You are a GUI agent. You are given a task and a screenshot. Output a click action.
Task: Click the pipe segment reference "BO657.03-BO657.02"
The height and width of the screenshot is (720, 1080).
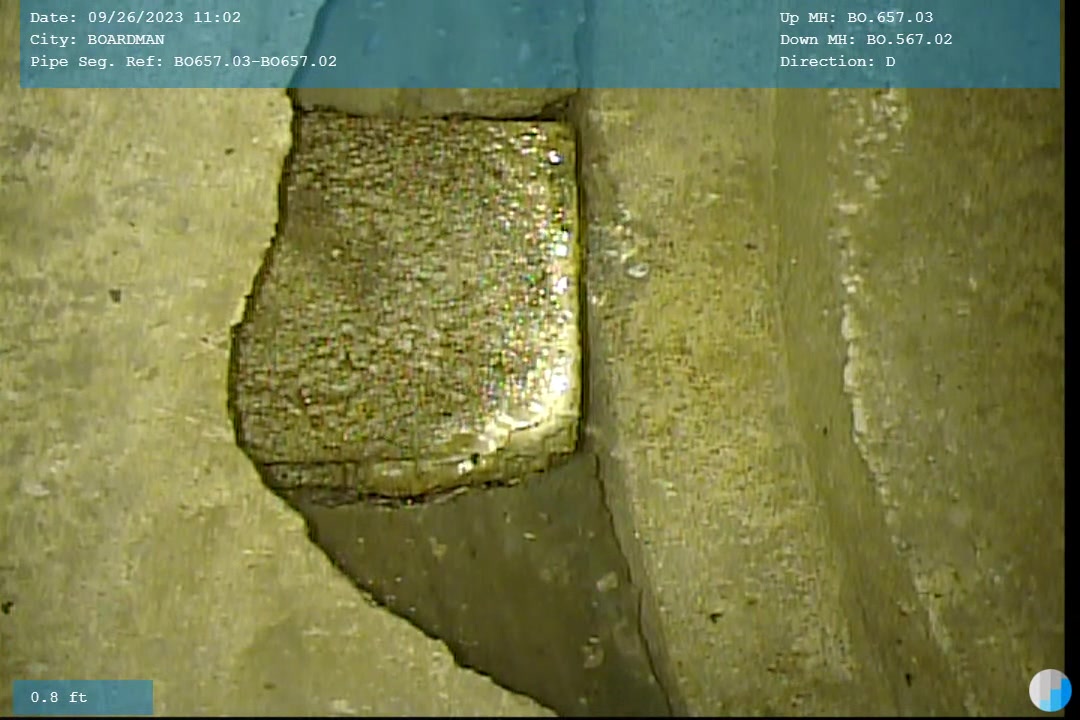(x=255, y=61)
